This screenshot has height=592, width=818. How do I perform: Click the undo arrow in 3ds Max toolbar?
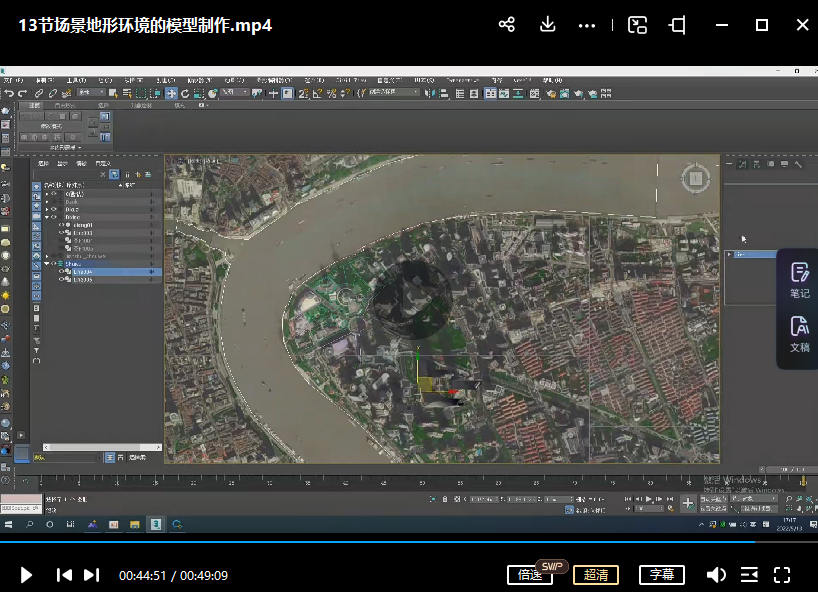9,93
